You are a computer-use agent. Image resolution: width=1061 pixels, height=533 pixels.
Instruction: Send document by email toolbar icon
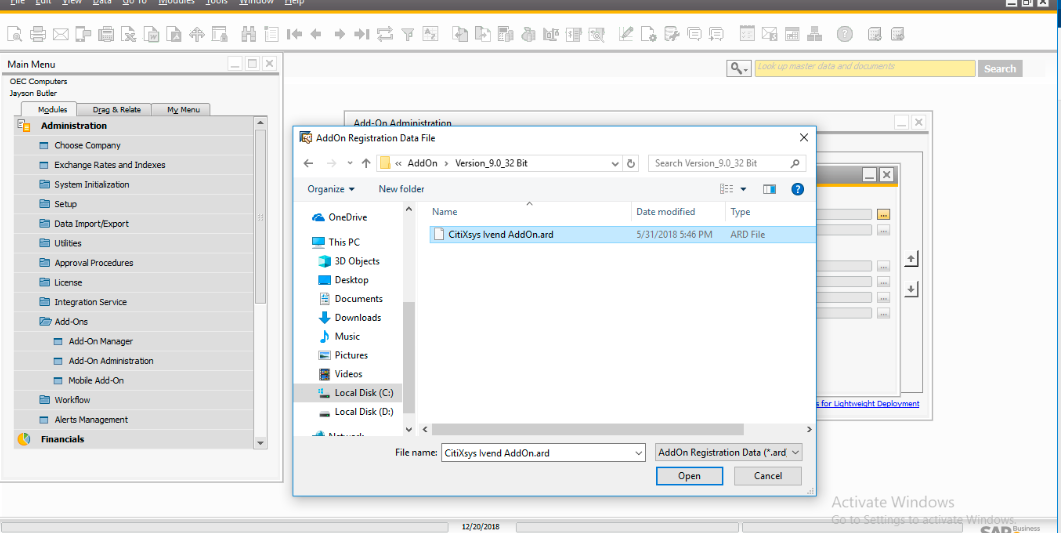(x=60, y=34)
